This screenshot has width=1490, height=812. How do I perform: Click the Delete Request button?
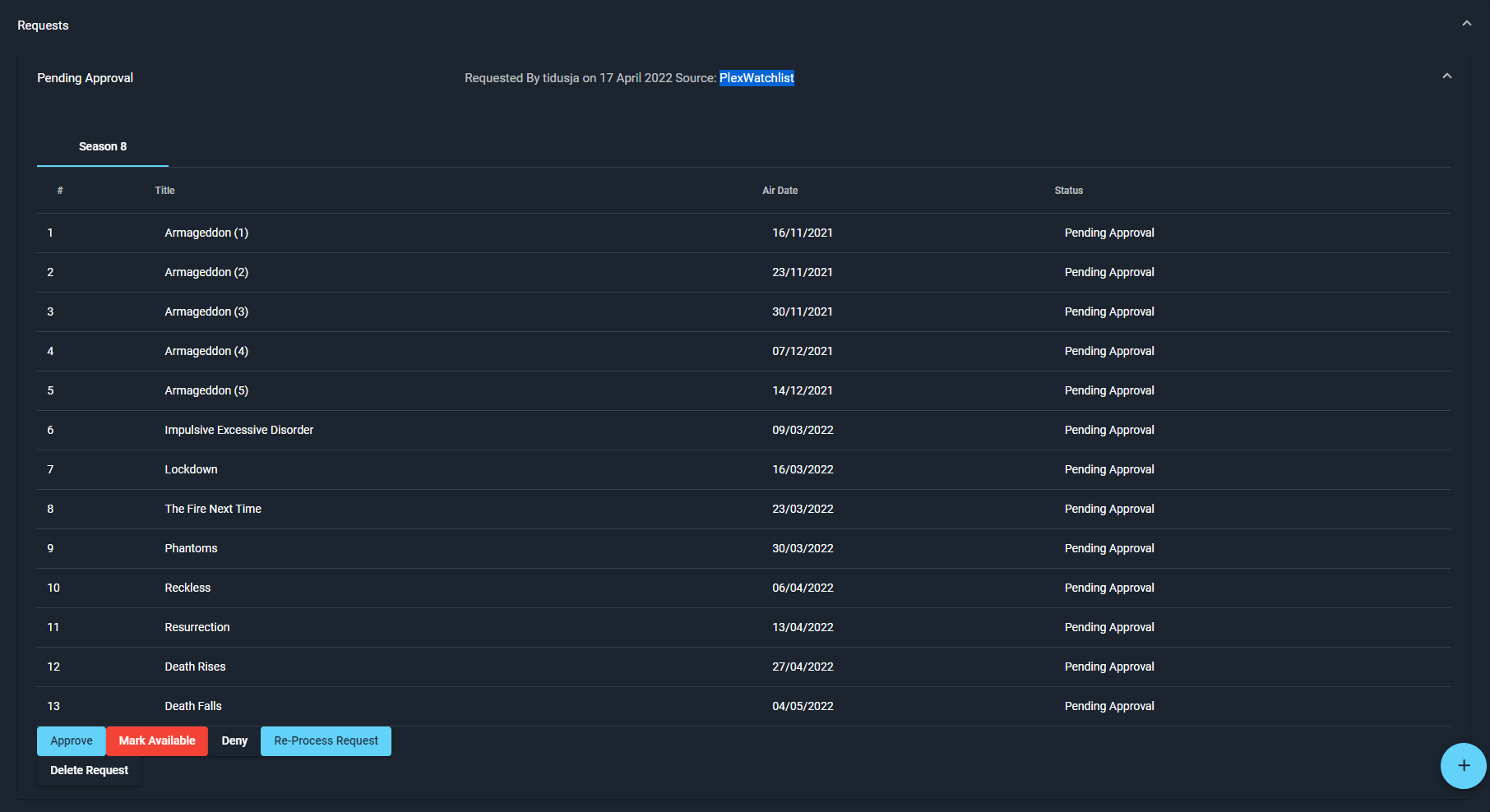(x=89, y=770)
